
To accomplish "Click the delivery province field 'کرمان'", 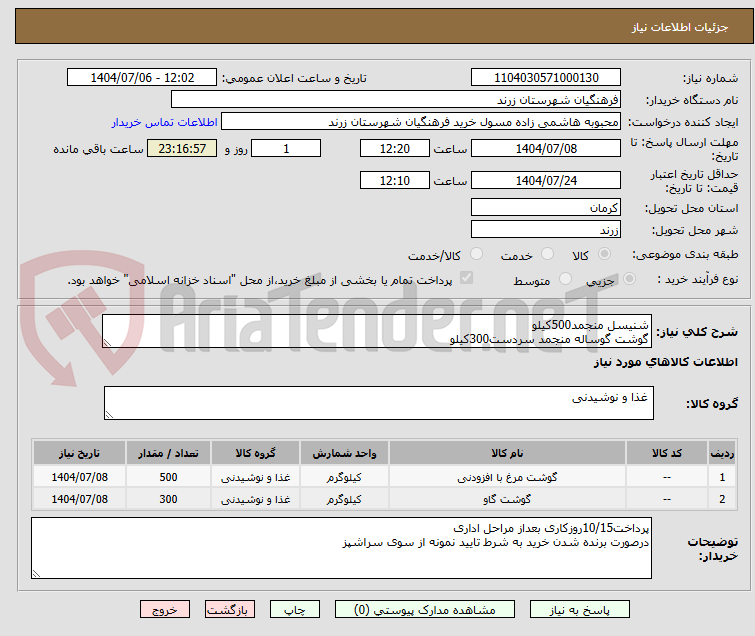I will (546, 208).
